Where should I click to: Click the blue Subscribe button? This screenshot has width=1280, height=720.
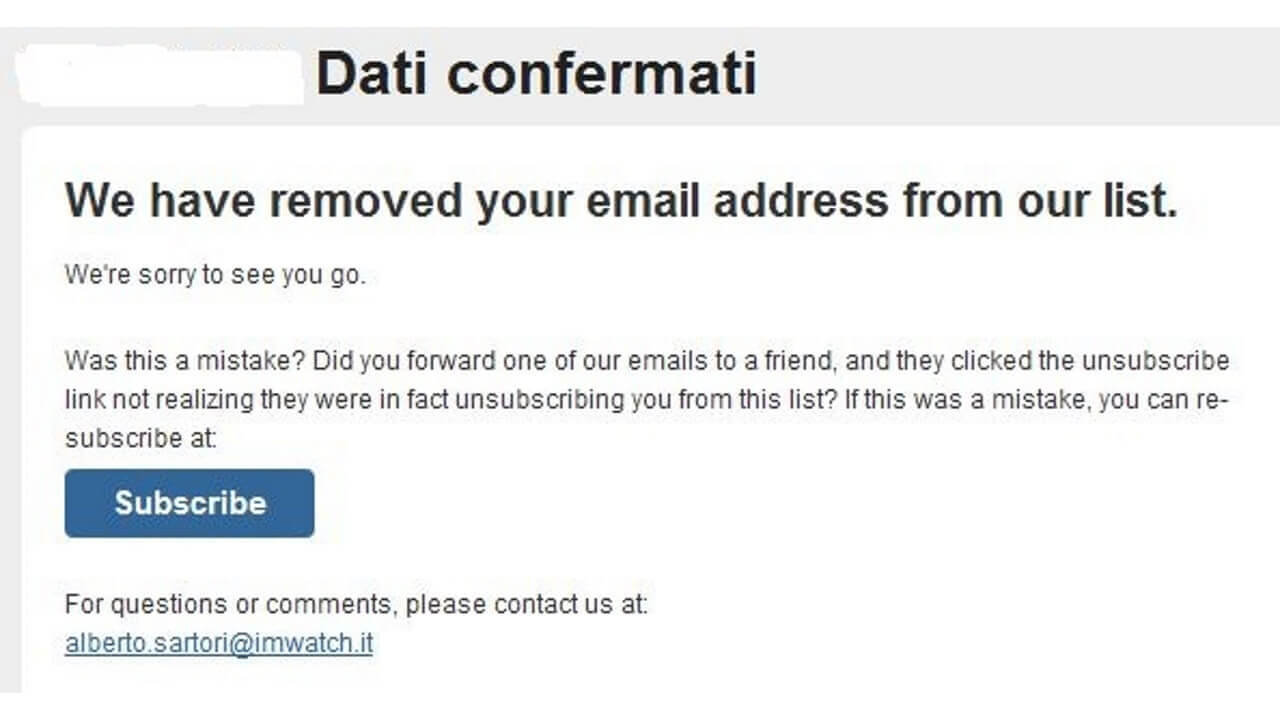click(189, 503)
